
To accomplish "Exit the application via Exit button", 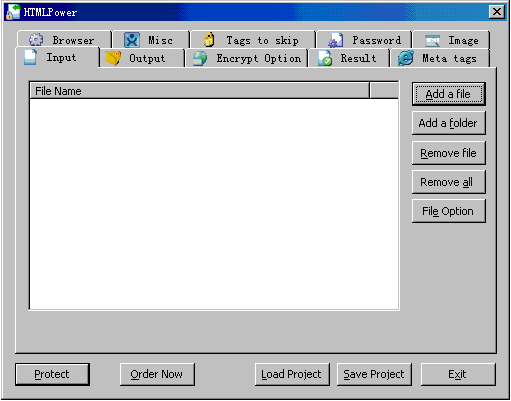I will [x=458, y=374].
